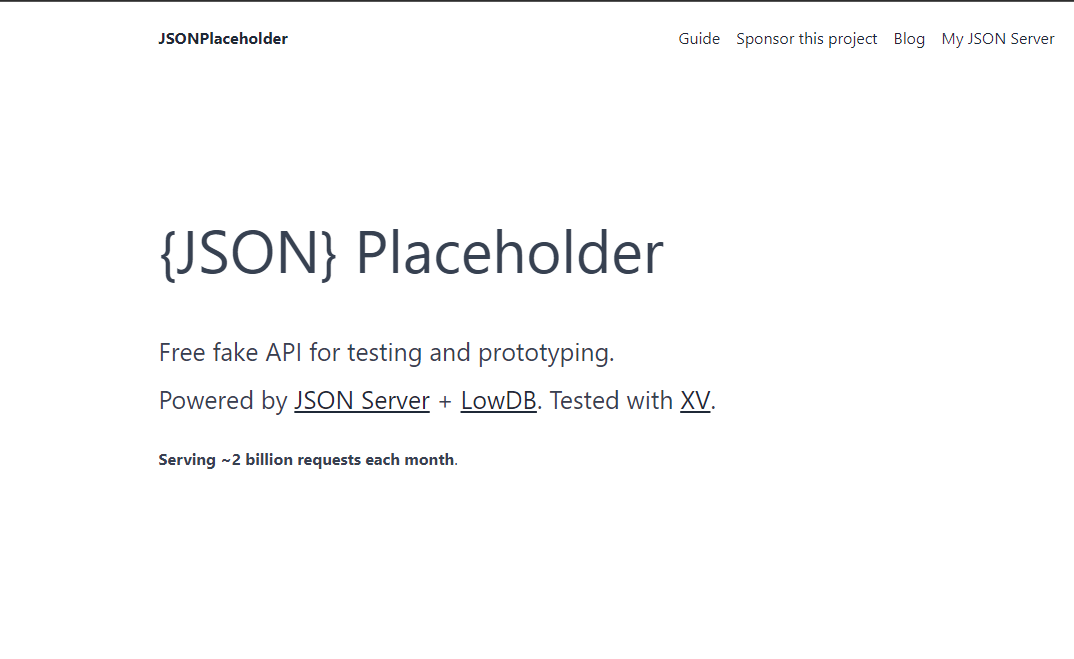Click the {JSON} part of the heading
Viewport: 1074px width, 659px height.
(x=248, y=253)
